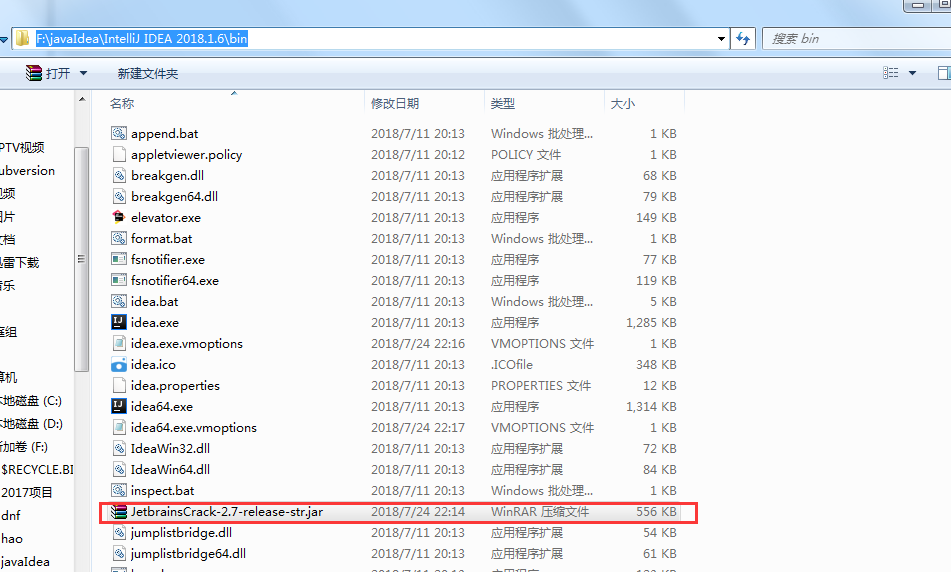Select the (F:) volume in navigation pane
951x572 pixels.
pyautogui.click(x=24, y=447)
